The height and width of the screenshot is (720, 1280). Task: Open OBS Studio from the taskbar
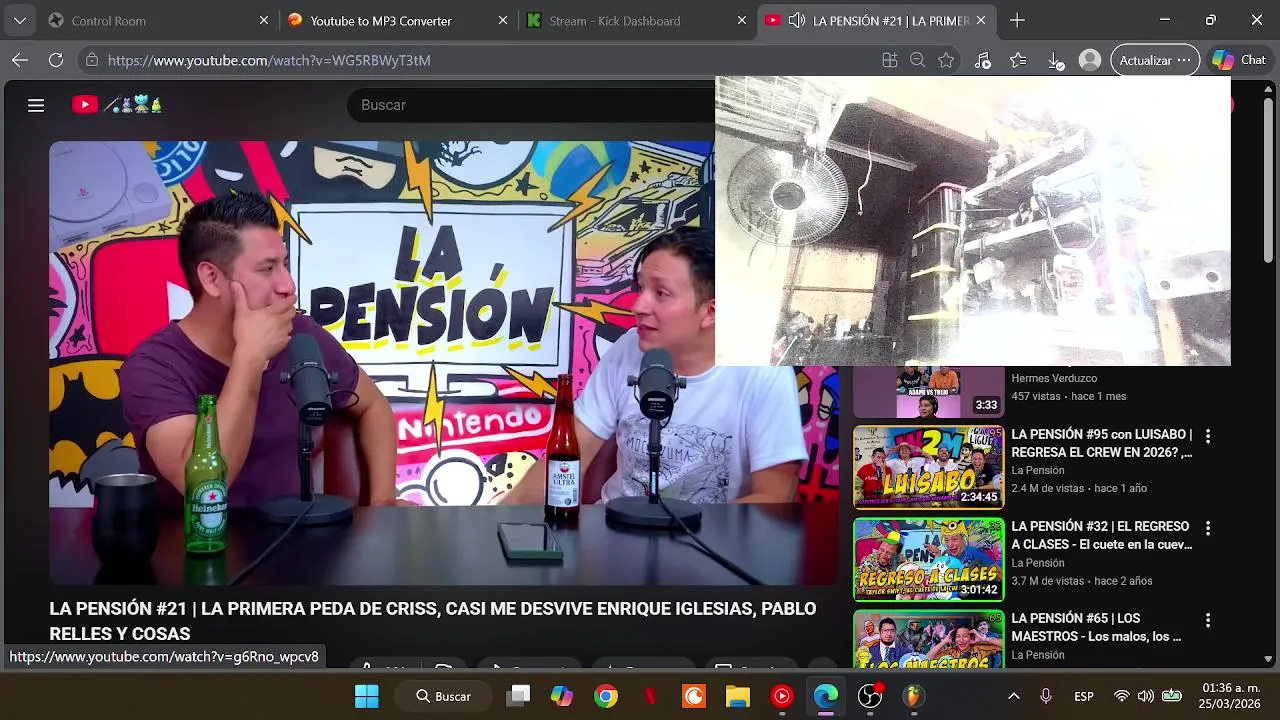pos(870,696)
